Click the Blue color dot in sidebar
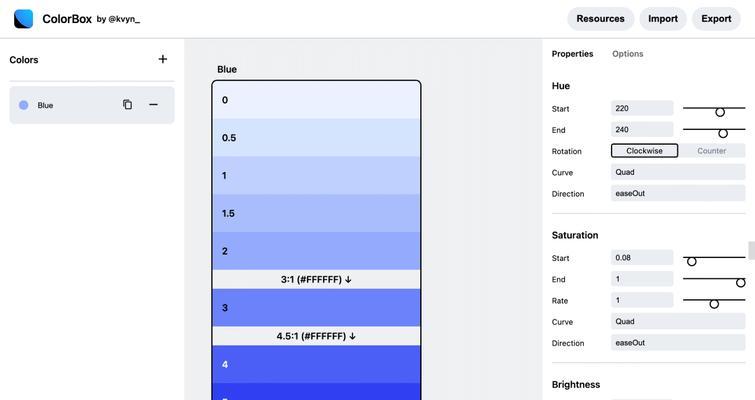Image resolution: width=755 pixels, height=400 pixels. tap(23, 105)
